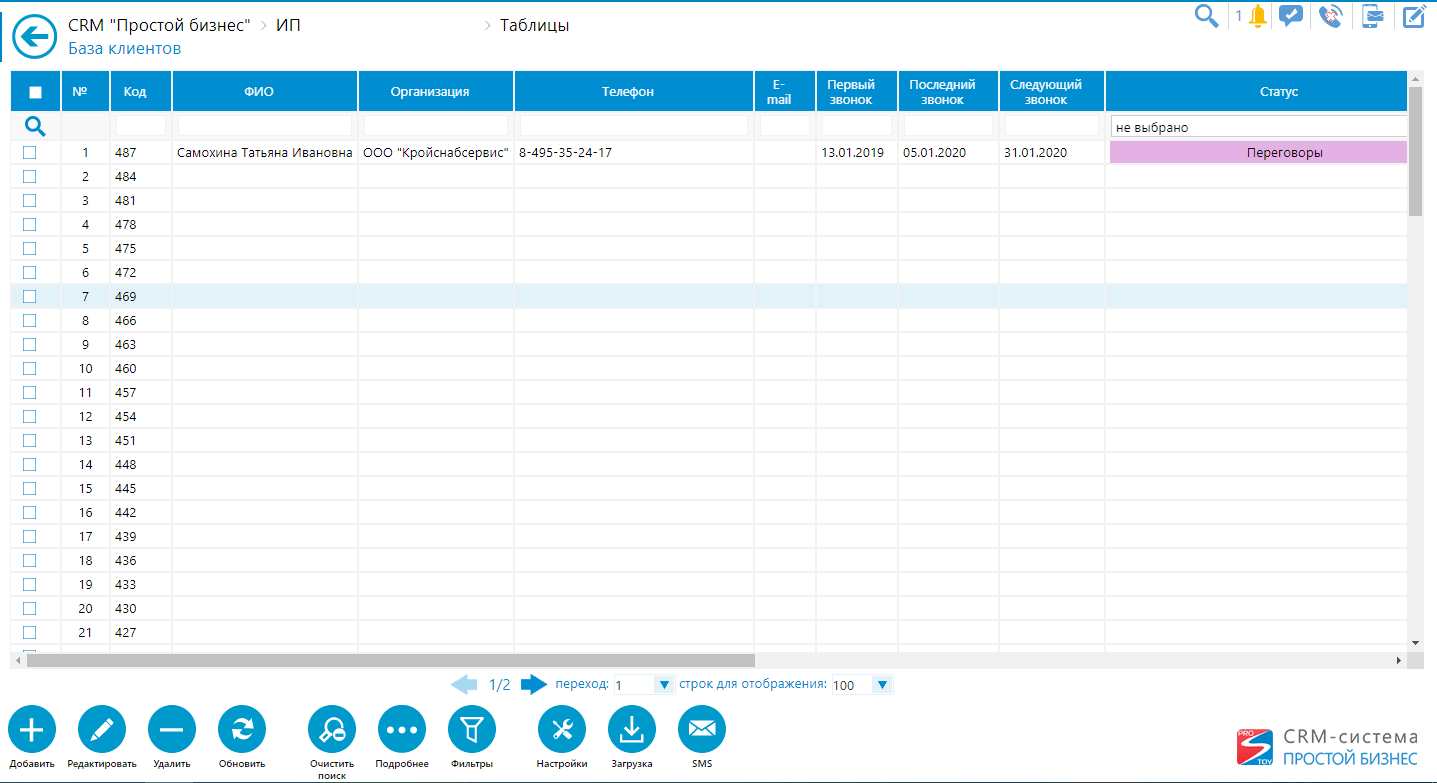
Task: Open Настройки tools icon
Action: click(x=562, y=730)
